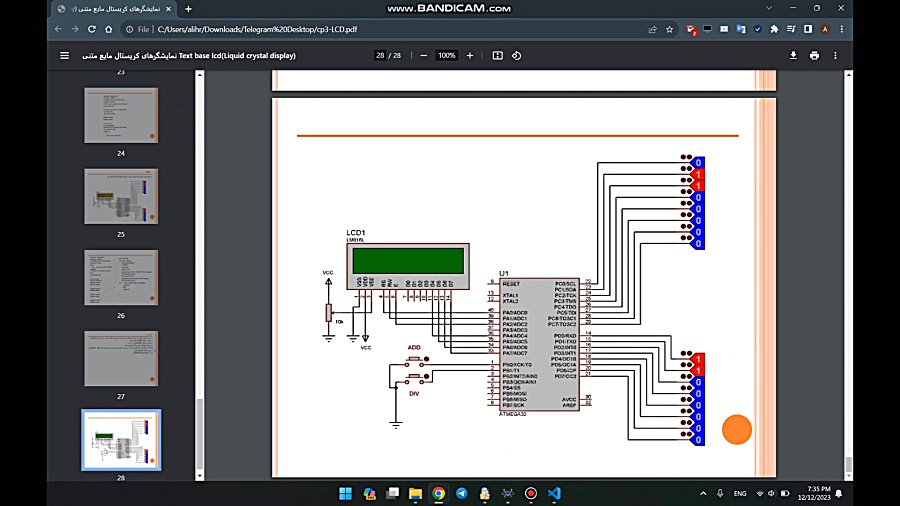
Task: Select the open PDF browser tab
Action: [x=114, y=9]
